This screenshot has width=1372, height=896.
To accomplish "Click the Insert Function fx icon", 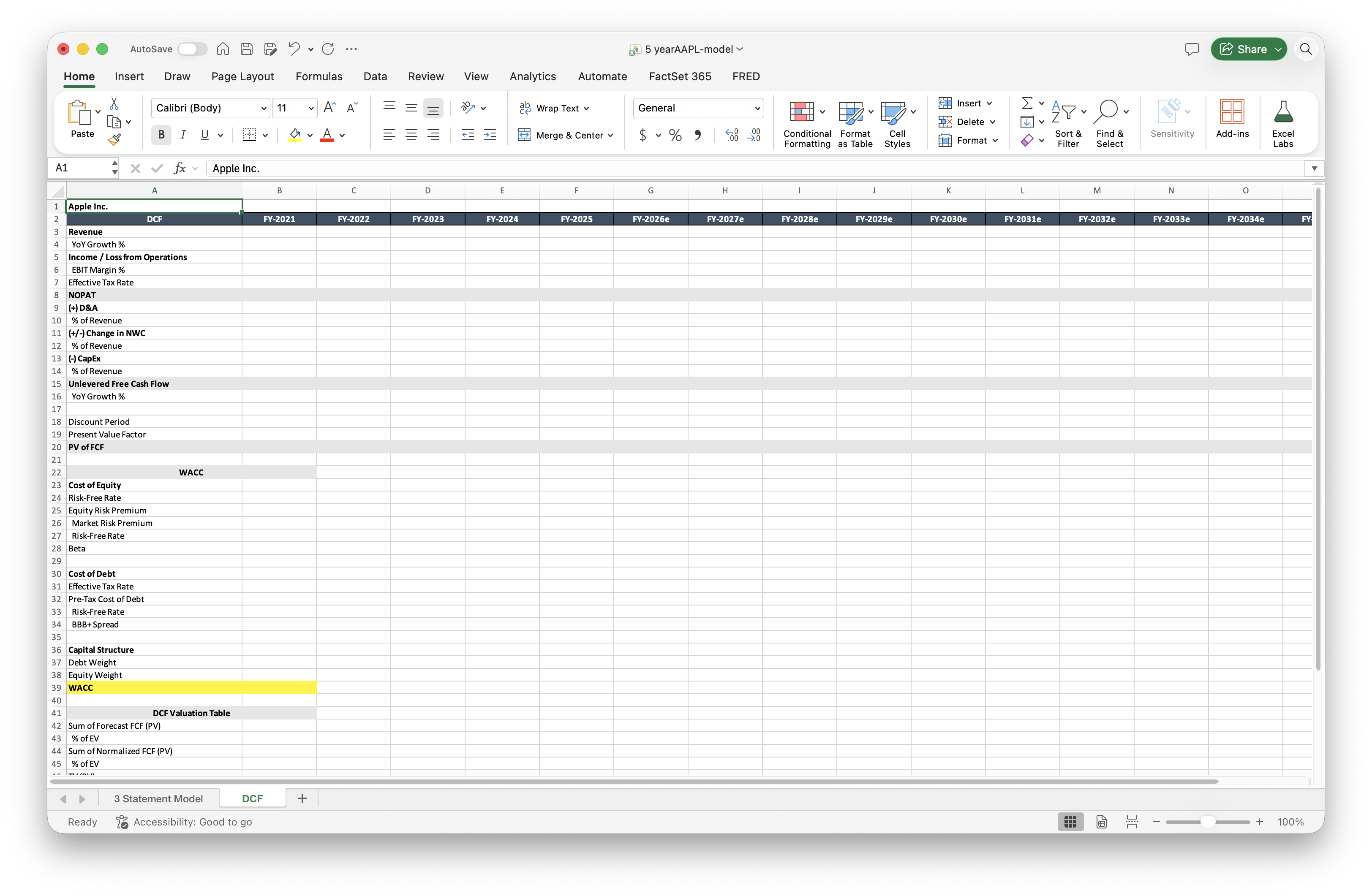I will tap(180, 168).
